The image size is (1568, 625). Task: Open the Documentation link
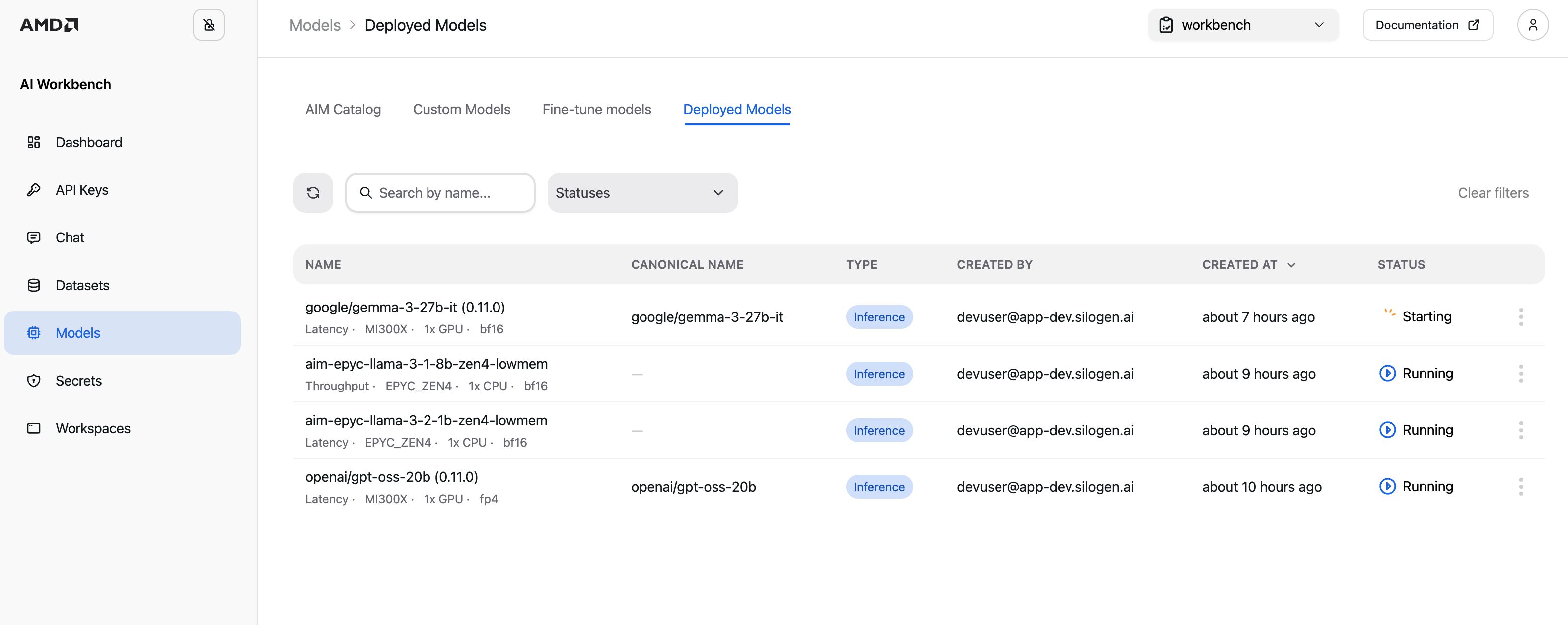point(1427,25)
